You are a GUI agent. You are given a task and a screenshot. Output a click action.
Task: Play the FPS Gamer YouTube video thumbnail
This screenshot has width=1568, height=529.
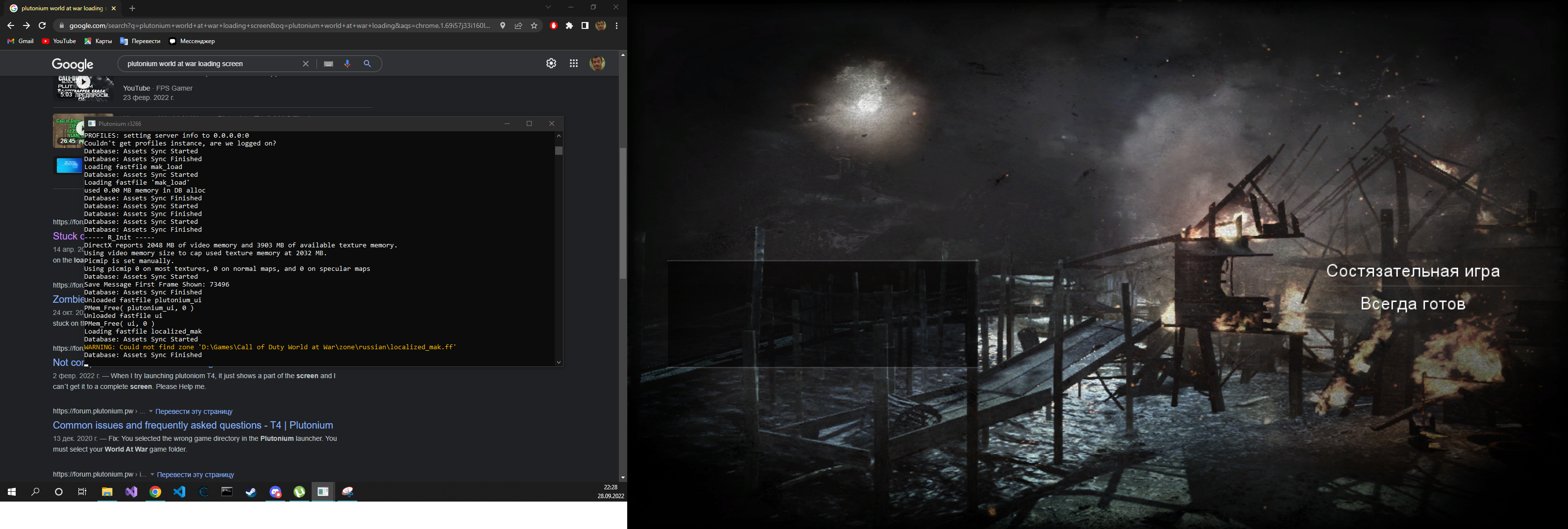[x=83, y=88]
